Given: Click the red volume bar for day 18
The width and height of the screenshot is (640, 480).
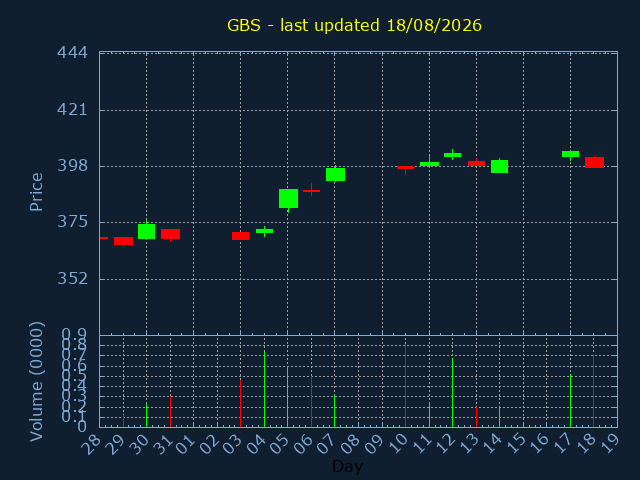Looking at the screenshot, I should coord(593,391).
